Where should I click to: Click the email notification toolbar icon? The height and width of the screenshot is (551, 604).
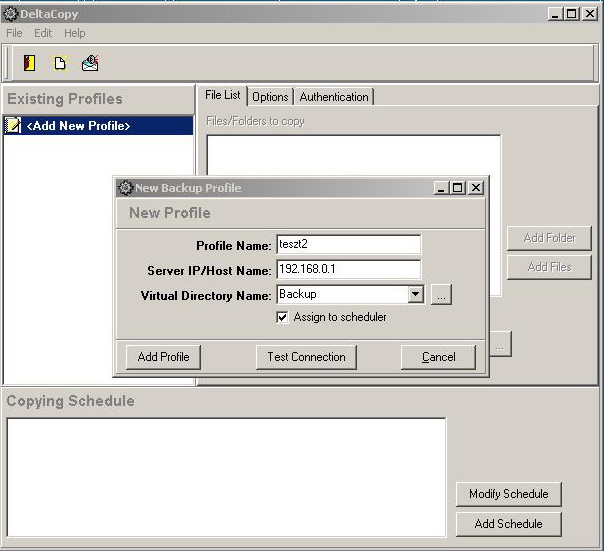pos(90,63)
